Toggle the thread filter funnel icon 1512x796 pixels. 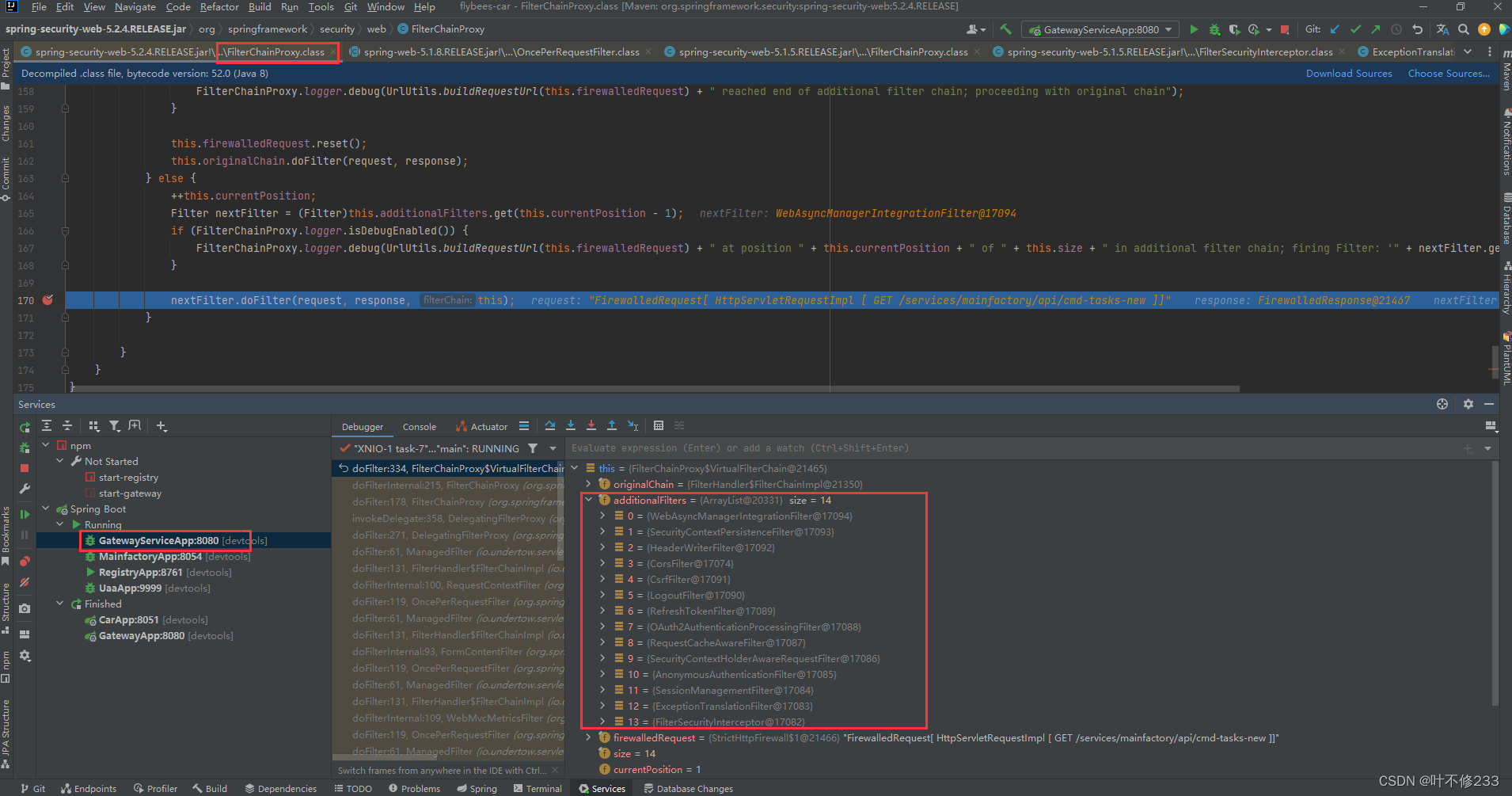pyautogui.click(x=533, y=448)
